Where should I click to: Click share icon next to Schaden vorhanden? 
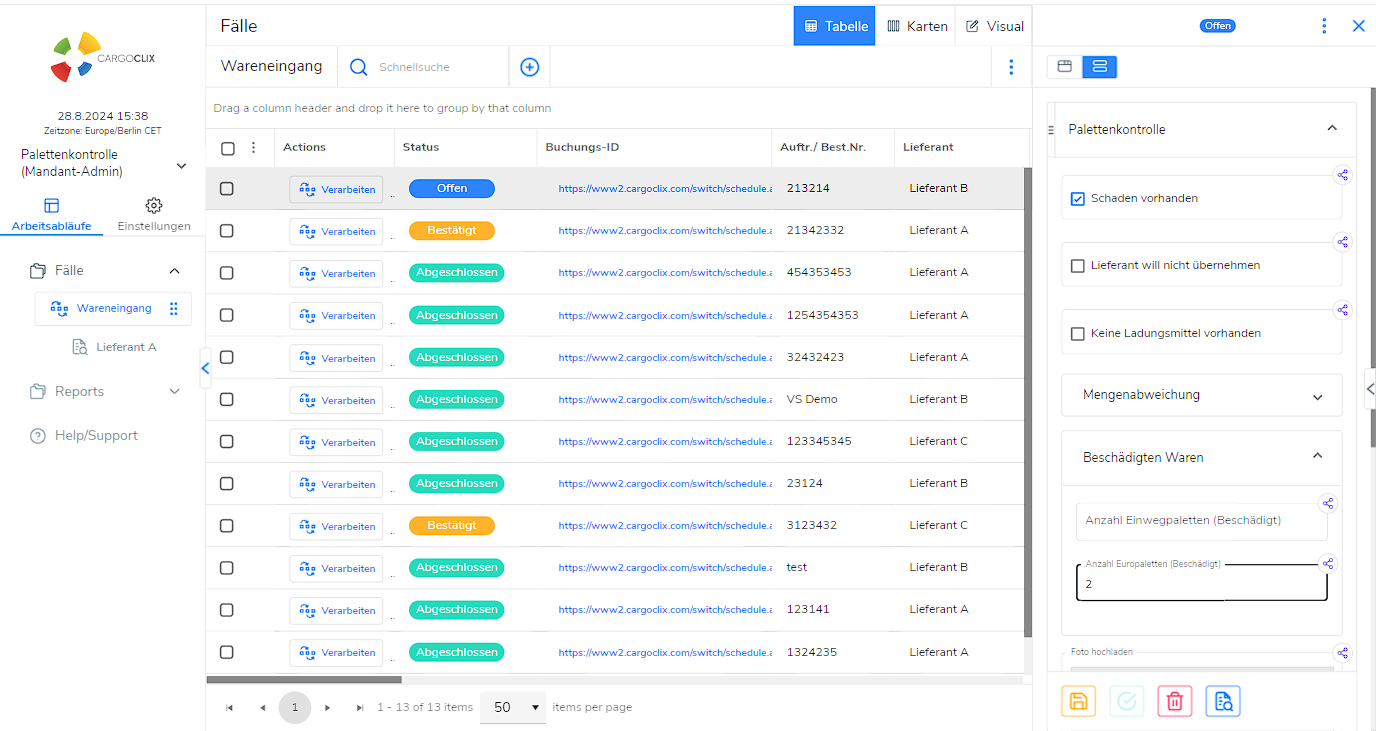pos(1342,175)
